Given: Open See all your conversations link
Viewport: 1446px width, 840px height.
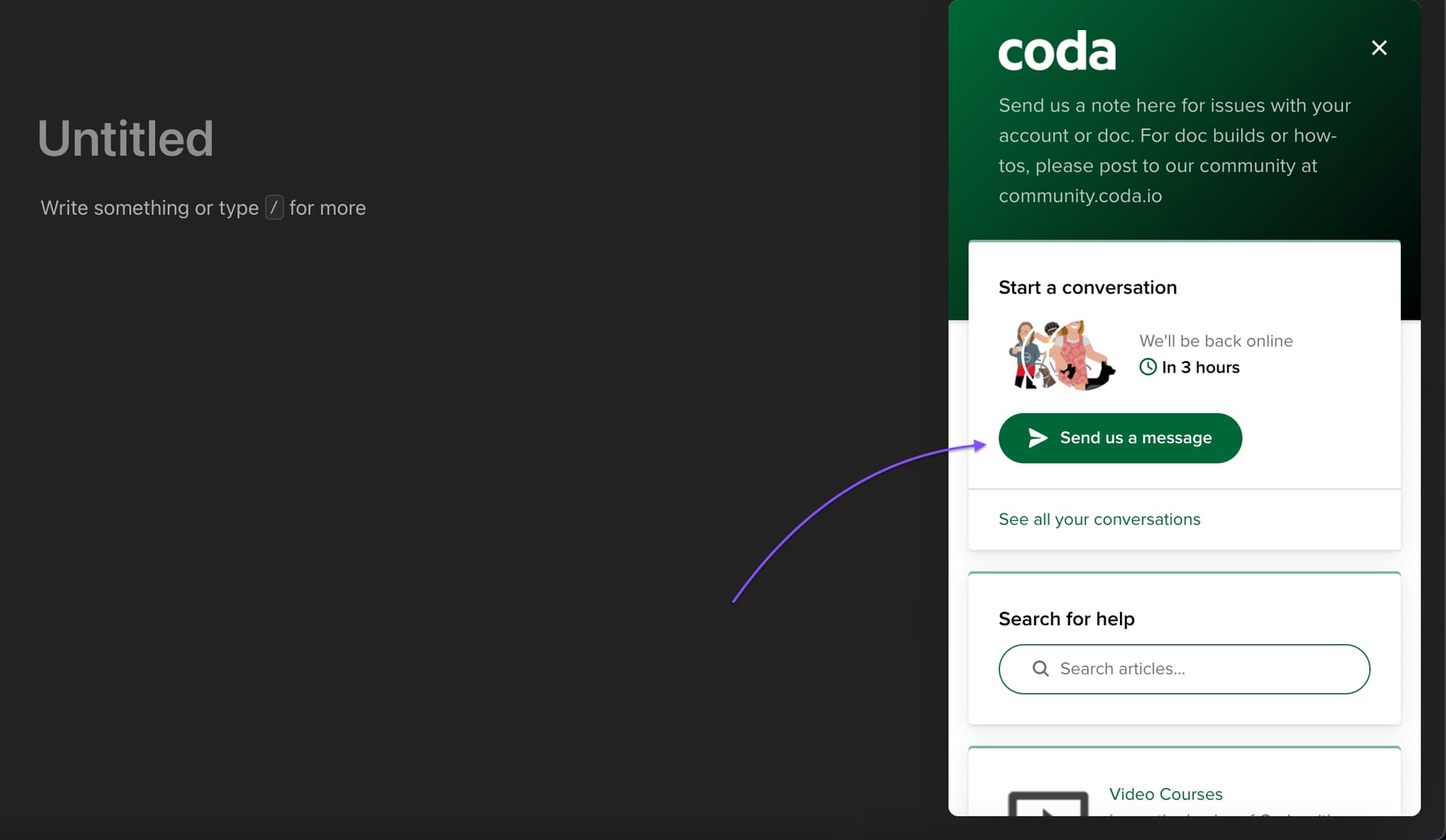Looking at the screenshot, I should [1099, 519].
